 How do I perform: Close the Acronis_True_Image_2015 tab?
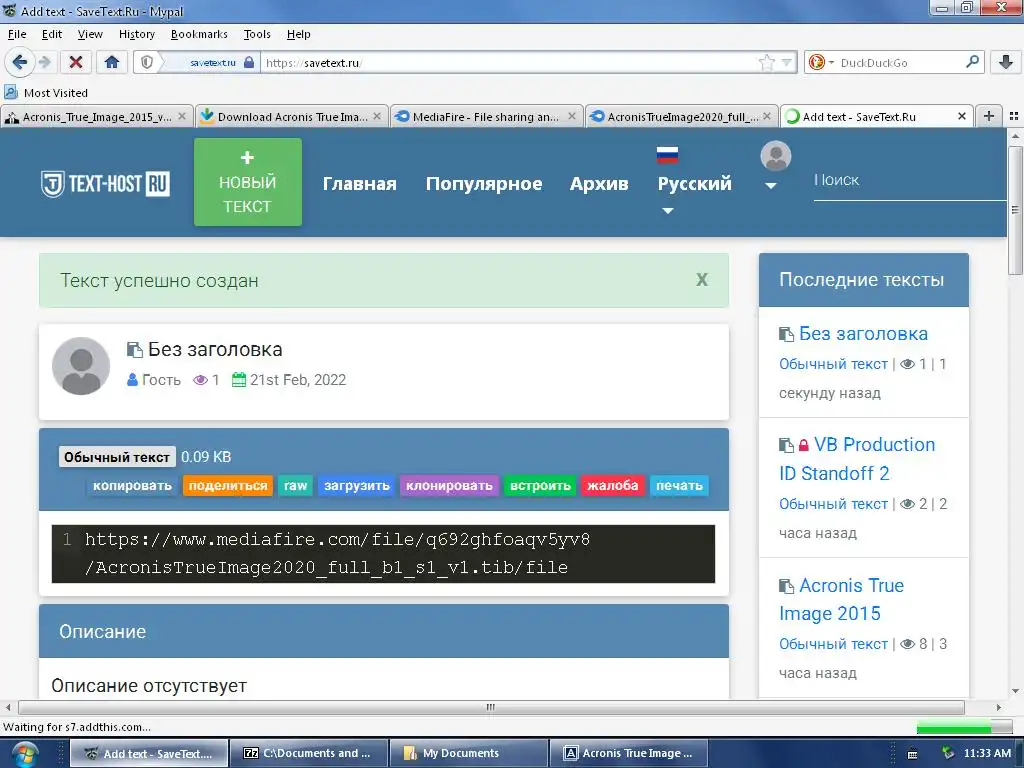pyautogui.click(x=182, y=116)
